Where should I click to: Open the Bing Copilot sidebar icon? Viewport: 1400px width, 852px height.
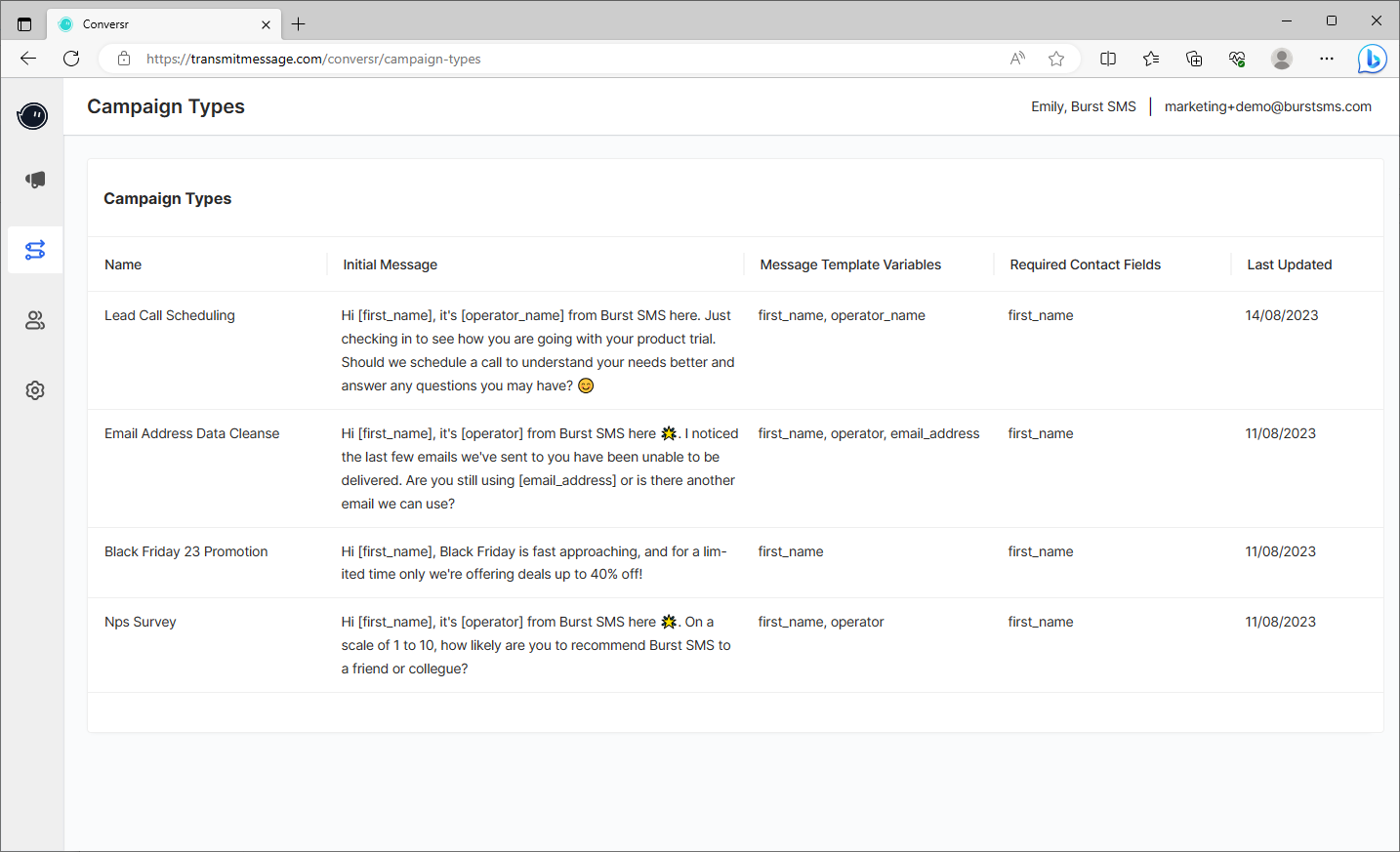coord(1372,60)
